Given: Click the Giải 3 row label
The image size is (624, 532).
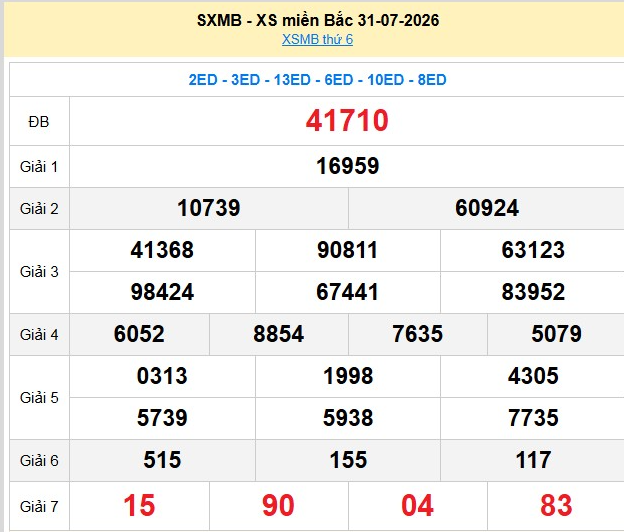Looking at the screenshot, I should pos(39,272).
